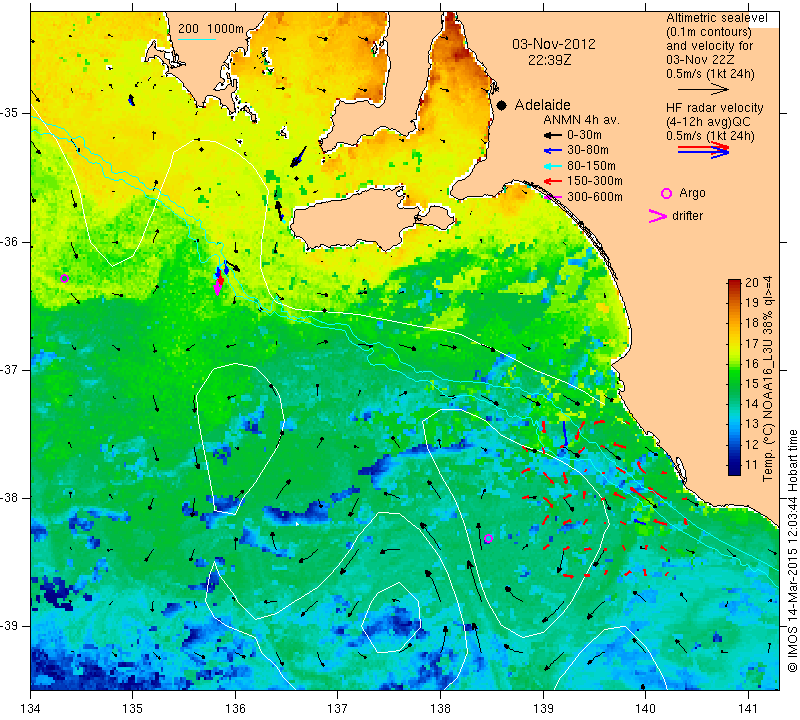The image size is (800, 720).
Task: Click the 300-600m legend label
Action: click(595, 197)
